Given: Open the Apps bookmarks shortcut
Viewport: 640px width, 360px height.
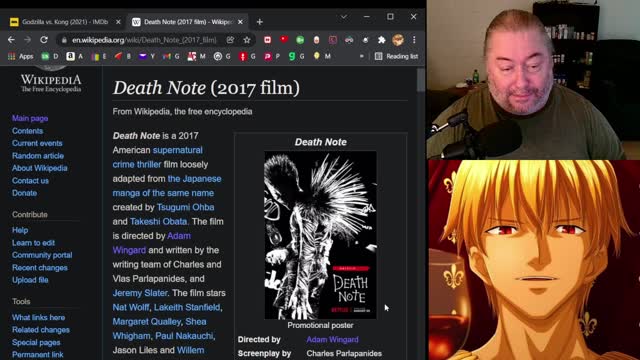Looking at the screenshot, I should click(21, 56).
